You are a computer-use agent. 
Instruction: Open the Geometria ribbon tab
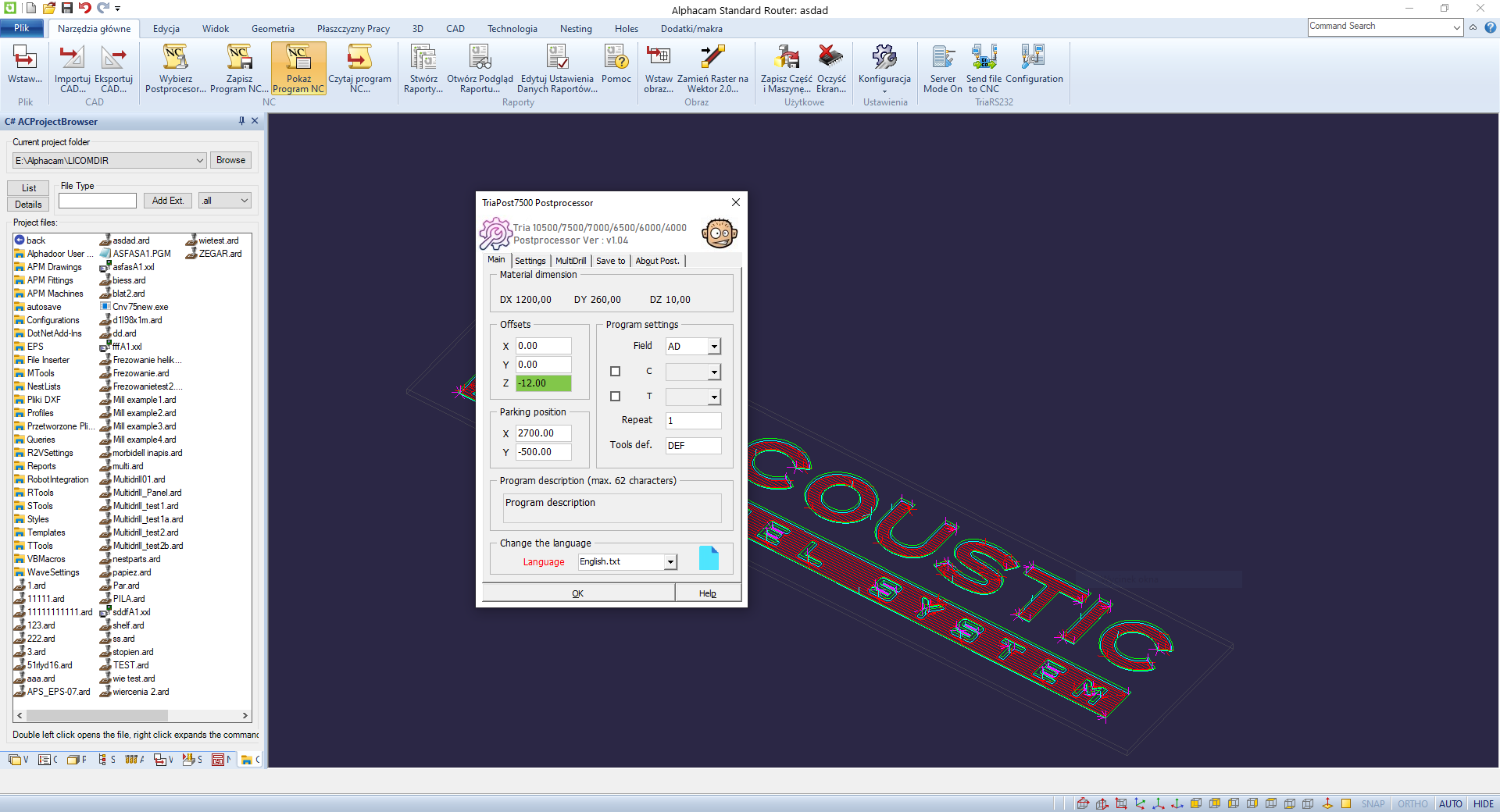point(273,29)
